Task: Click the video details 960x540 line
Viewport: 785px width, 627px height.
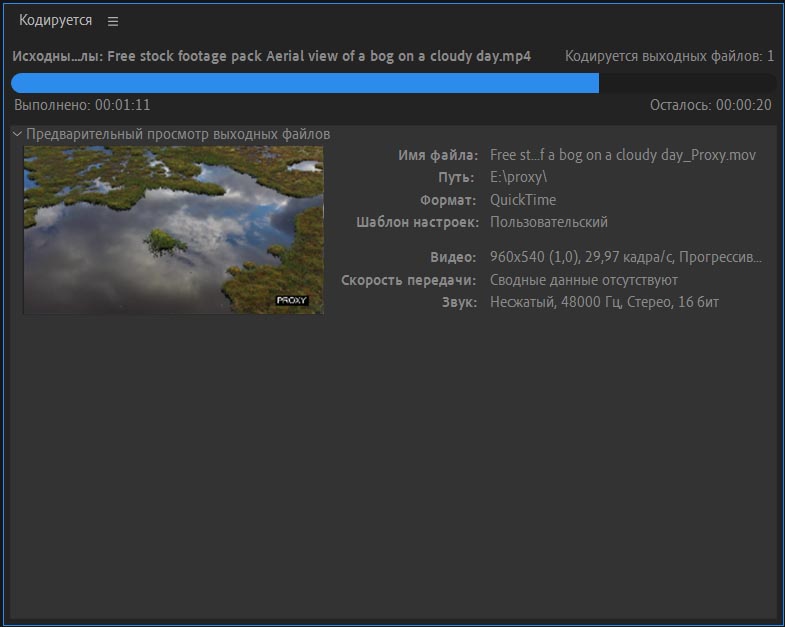Action: tap(625, 257)
